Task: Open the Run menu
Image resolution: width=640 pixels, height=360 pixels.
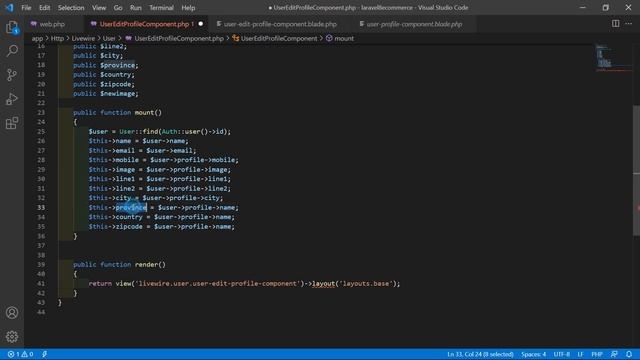Action: 136,8
